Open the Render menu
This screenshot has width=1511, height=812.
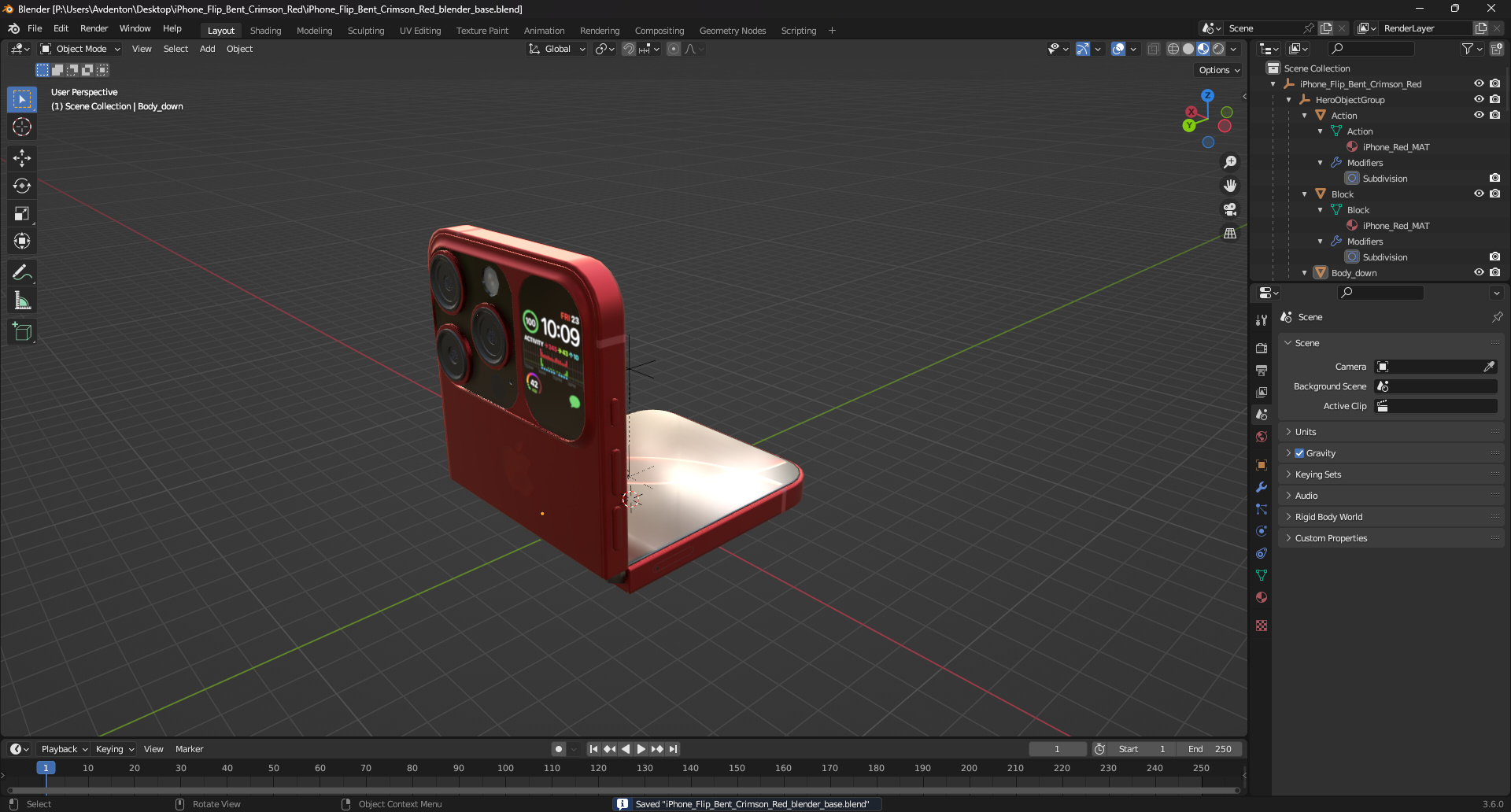[x=94, y=28]
